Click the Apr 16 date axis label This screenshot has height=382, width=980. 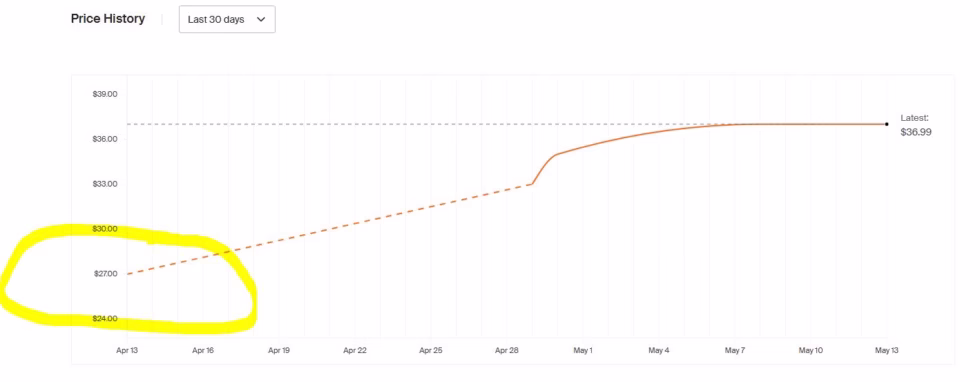202,351
